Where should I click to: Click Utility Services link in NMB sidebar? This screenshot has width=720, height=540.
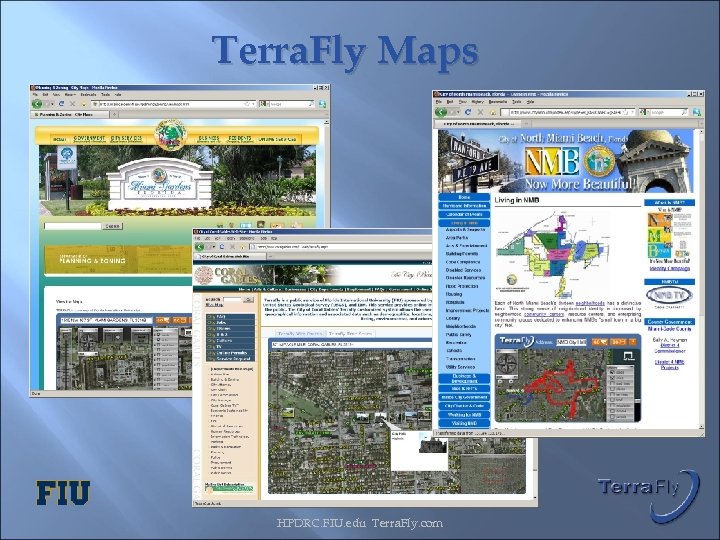[460, 367]
